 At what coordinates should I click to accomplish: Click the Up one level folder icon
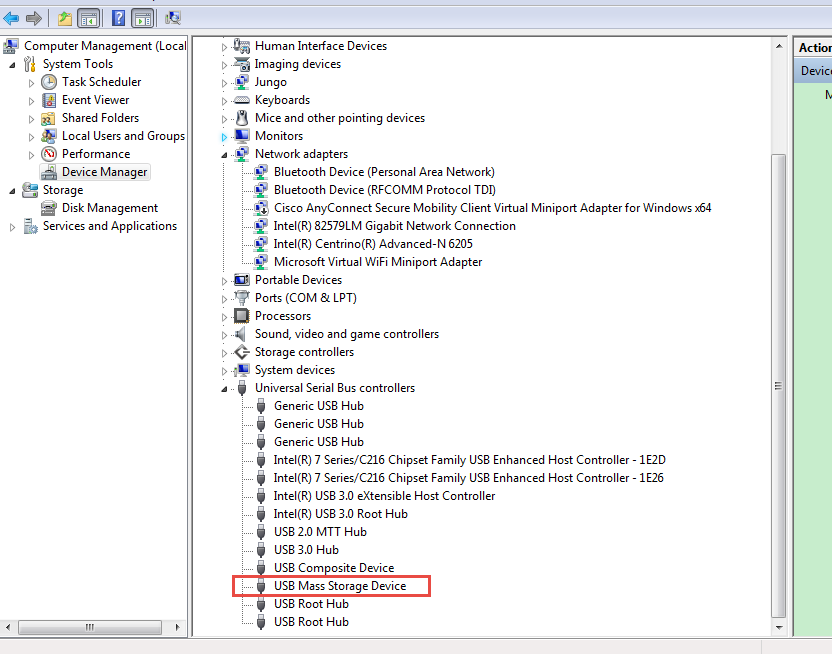(65, 19)
